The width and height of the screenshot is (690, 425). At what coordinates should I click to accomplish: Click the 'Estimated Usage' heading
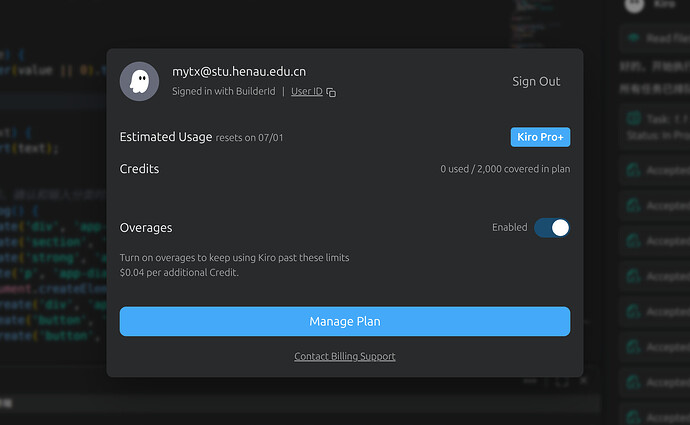166,137
